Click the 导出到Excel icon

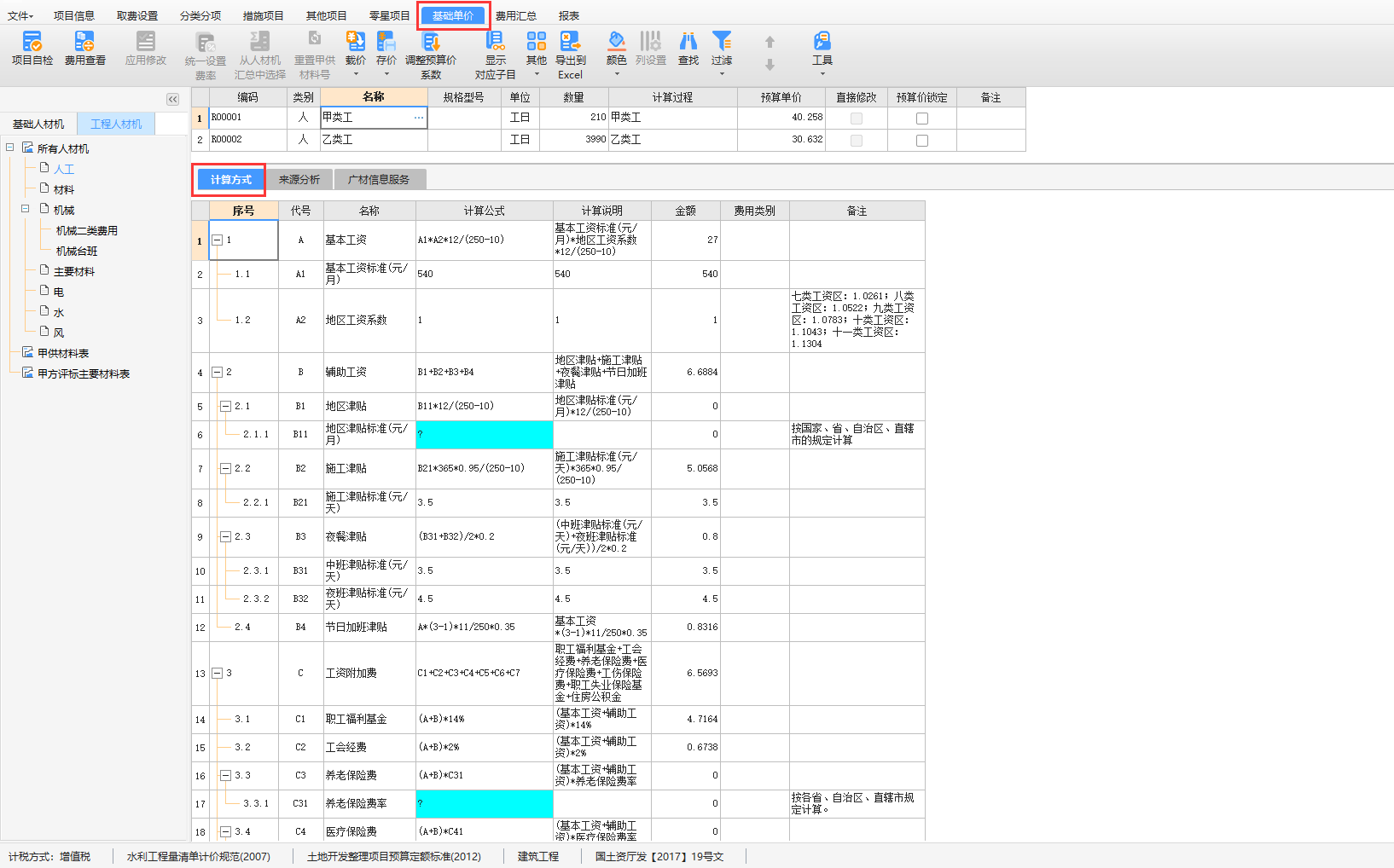click(570, 42)
